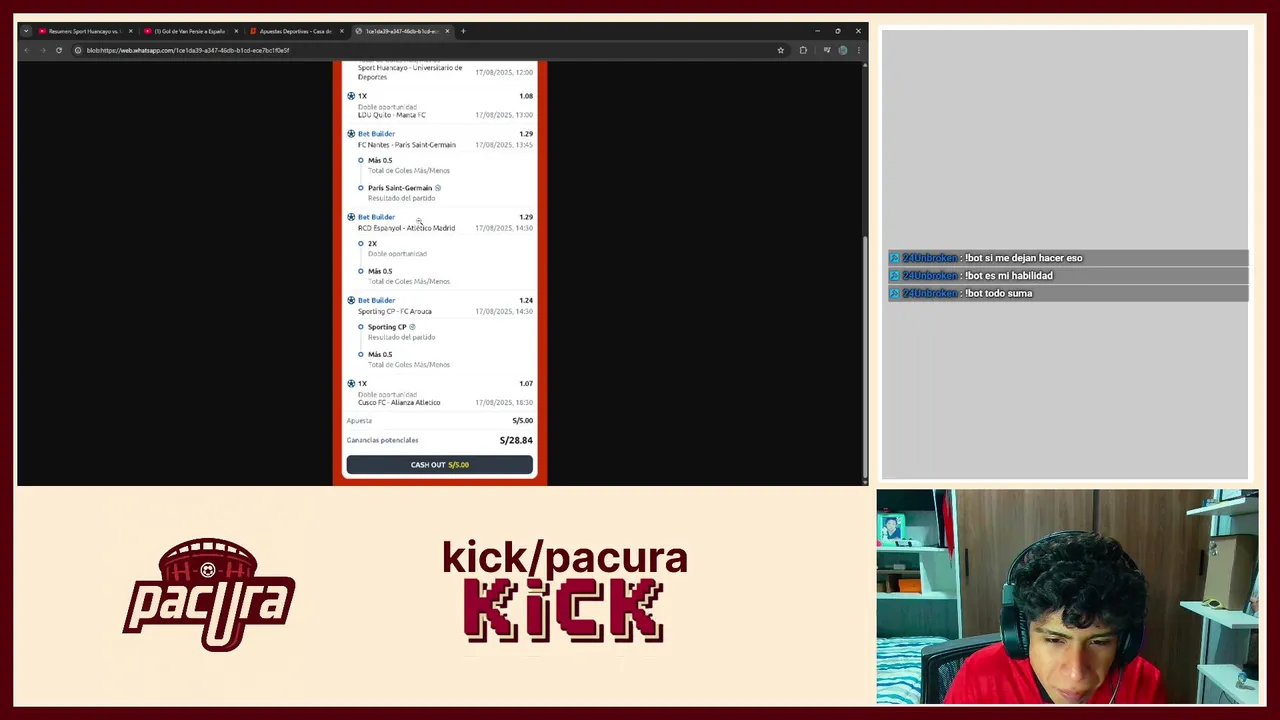This screenshot has height=720, width=1280.
Task: Close the active WhatsApp blob tab
Action: [447, 31]
